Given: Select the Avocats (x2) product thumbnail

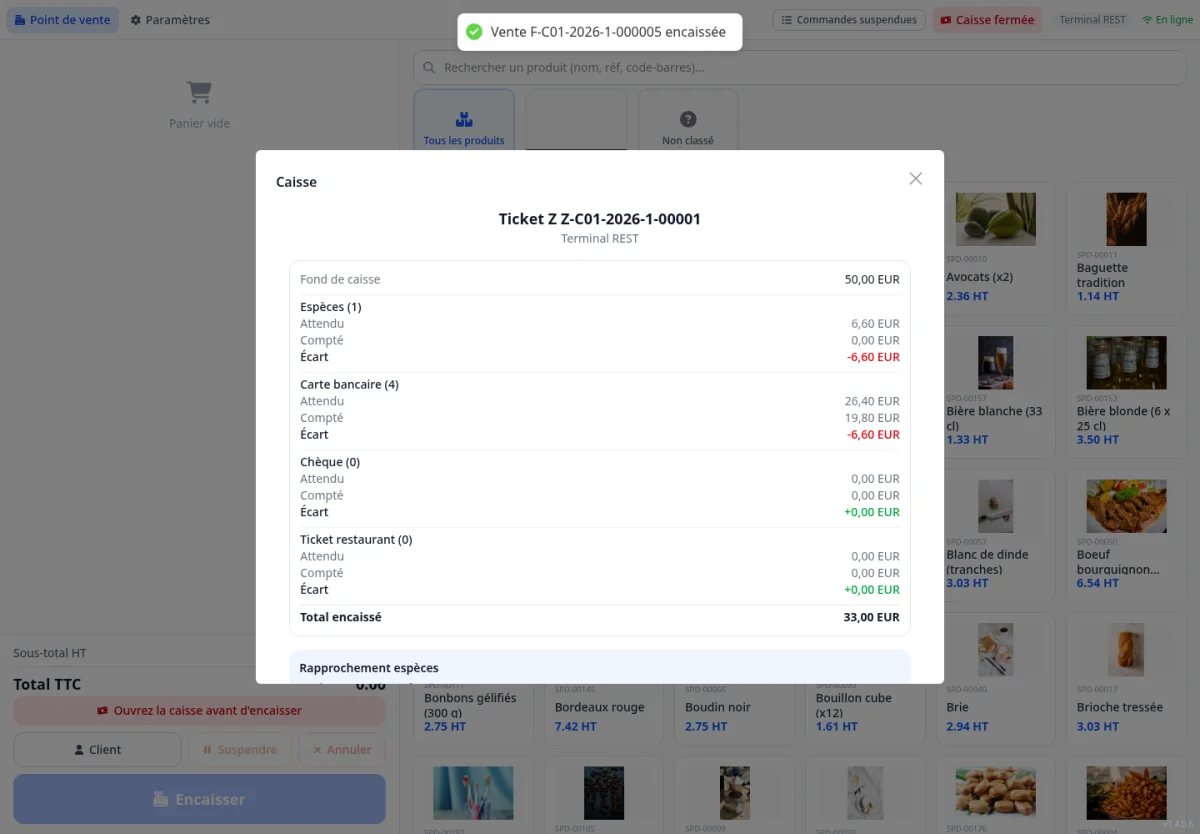Looking at the screenshot, I should pos(996,219).
